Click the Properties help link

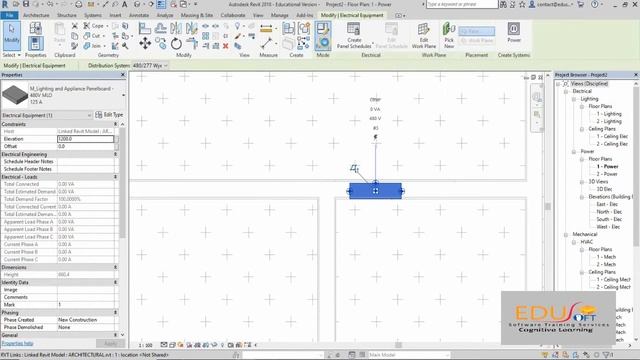click(x=18, y=343)
